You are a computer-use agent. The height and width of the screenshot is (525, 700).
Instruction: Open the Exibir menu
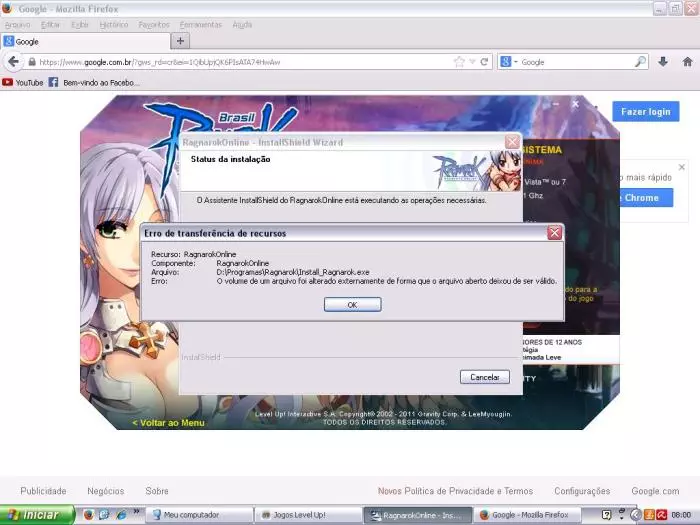(x=80, y=25)
